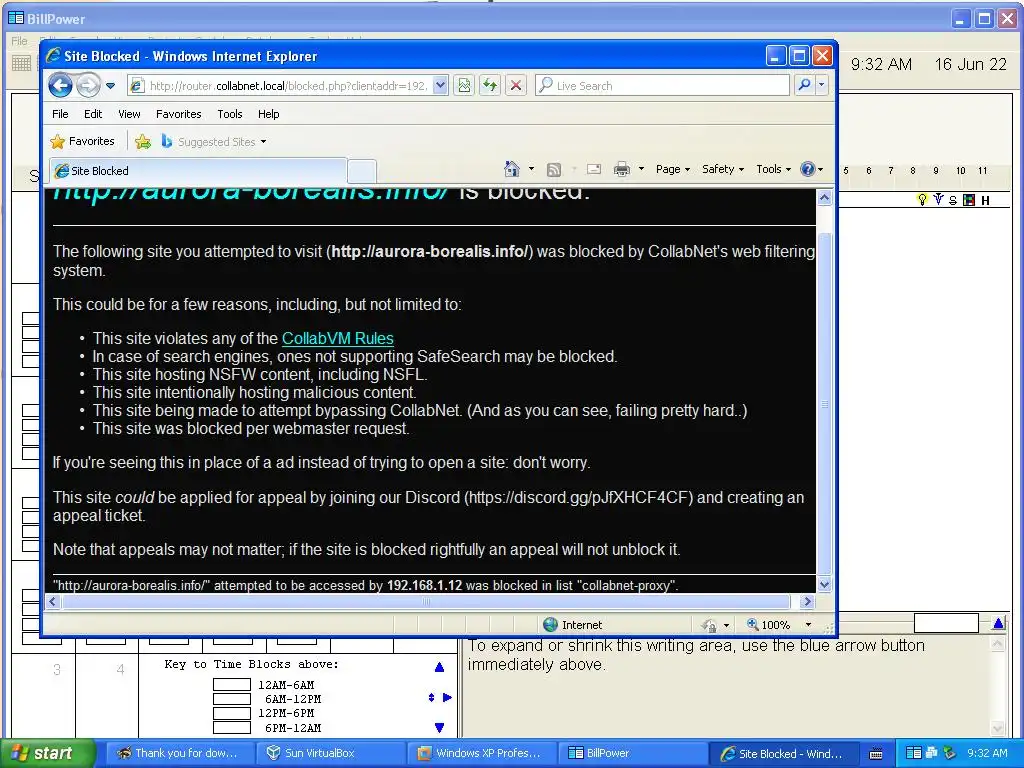Click the 6AM-12PM time block box
The height and width of the screenshot is (768, 1024).
pyautogui.click(x=232, y=699)
